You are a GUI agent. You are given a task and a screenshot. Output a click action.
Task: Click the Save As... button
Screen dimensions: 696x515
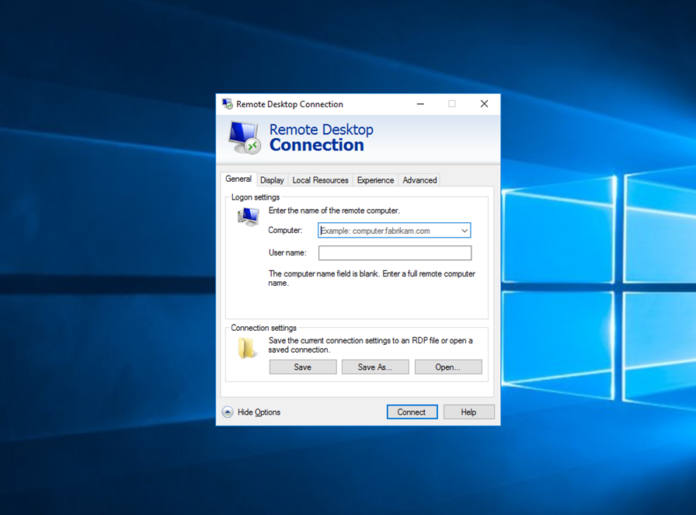tap(375, 367)
